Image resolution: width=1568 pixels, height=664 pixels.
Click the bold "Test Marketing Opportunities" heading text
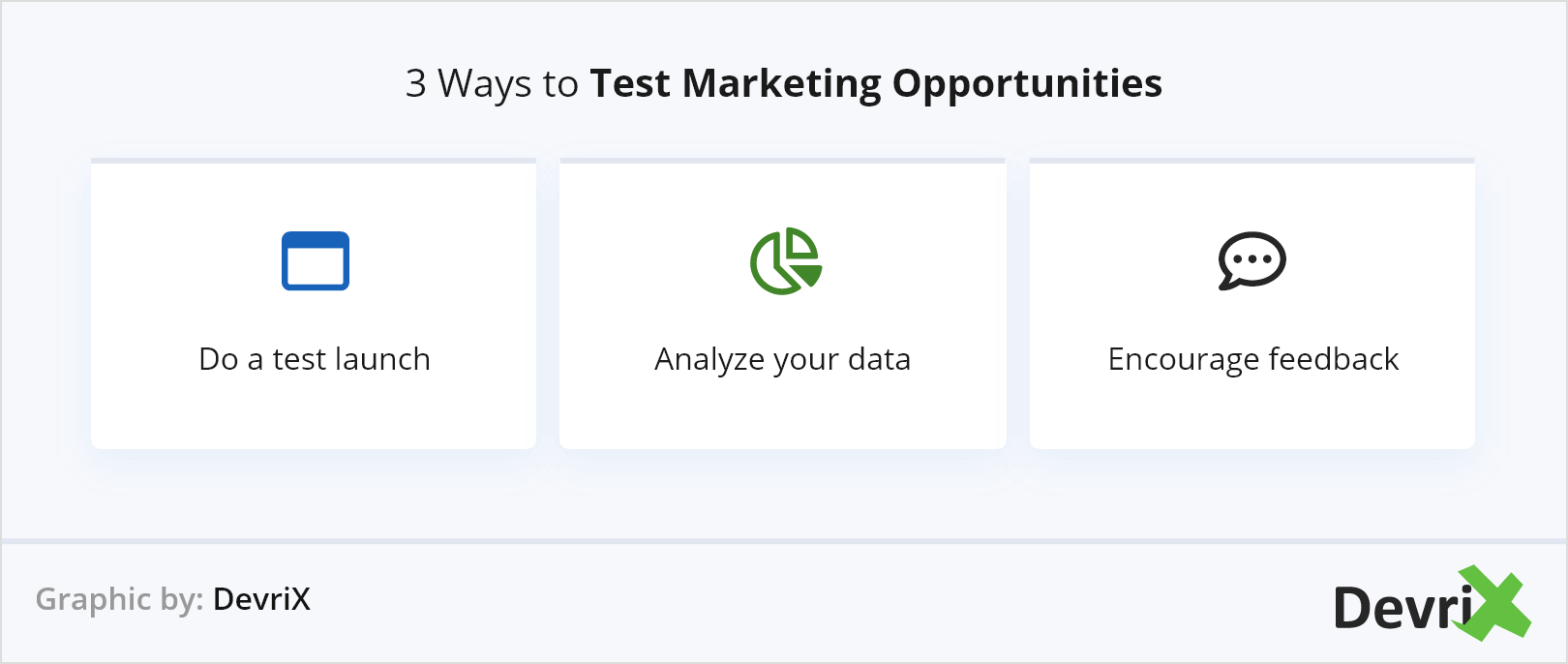(876, 83)
